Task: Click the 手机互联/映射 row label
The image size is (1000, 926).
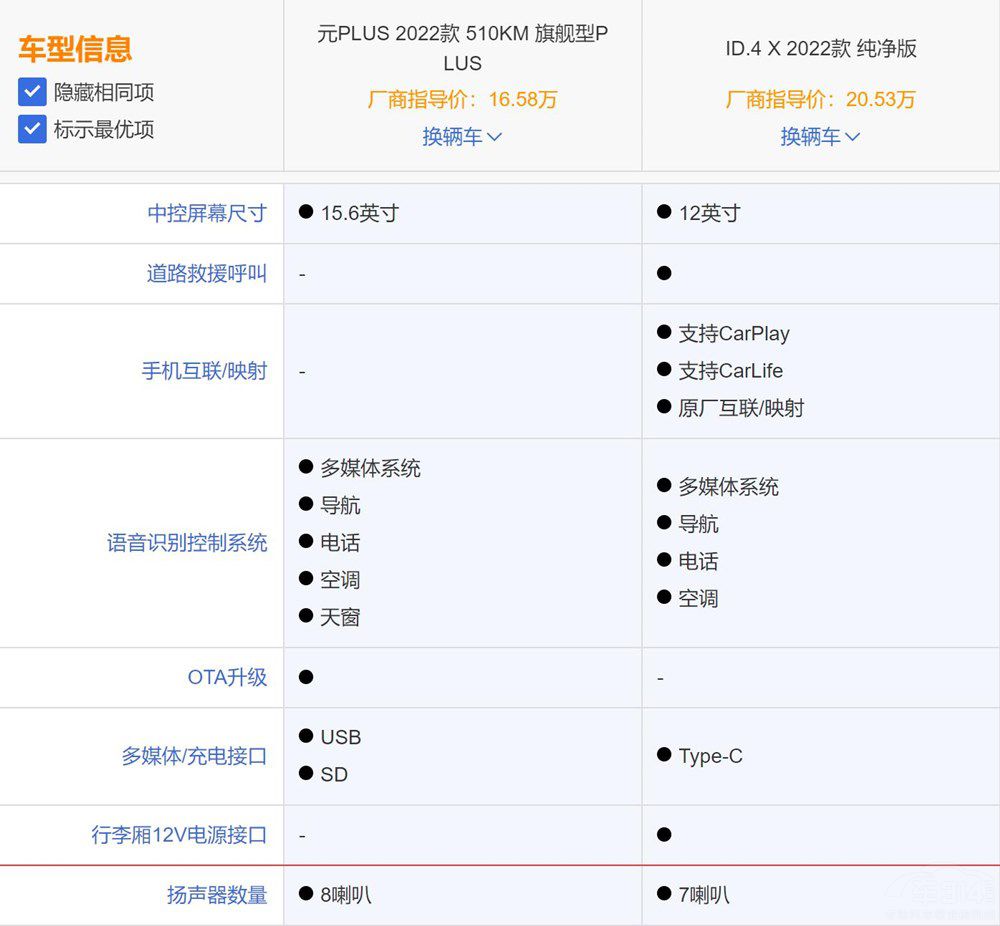Action: (204, 371)
